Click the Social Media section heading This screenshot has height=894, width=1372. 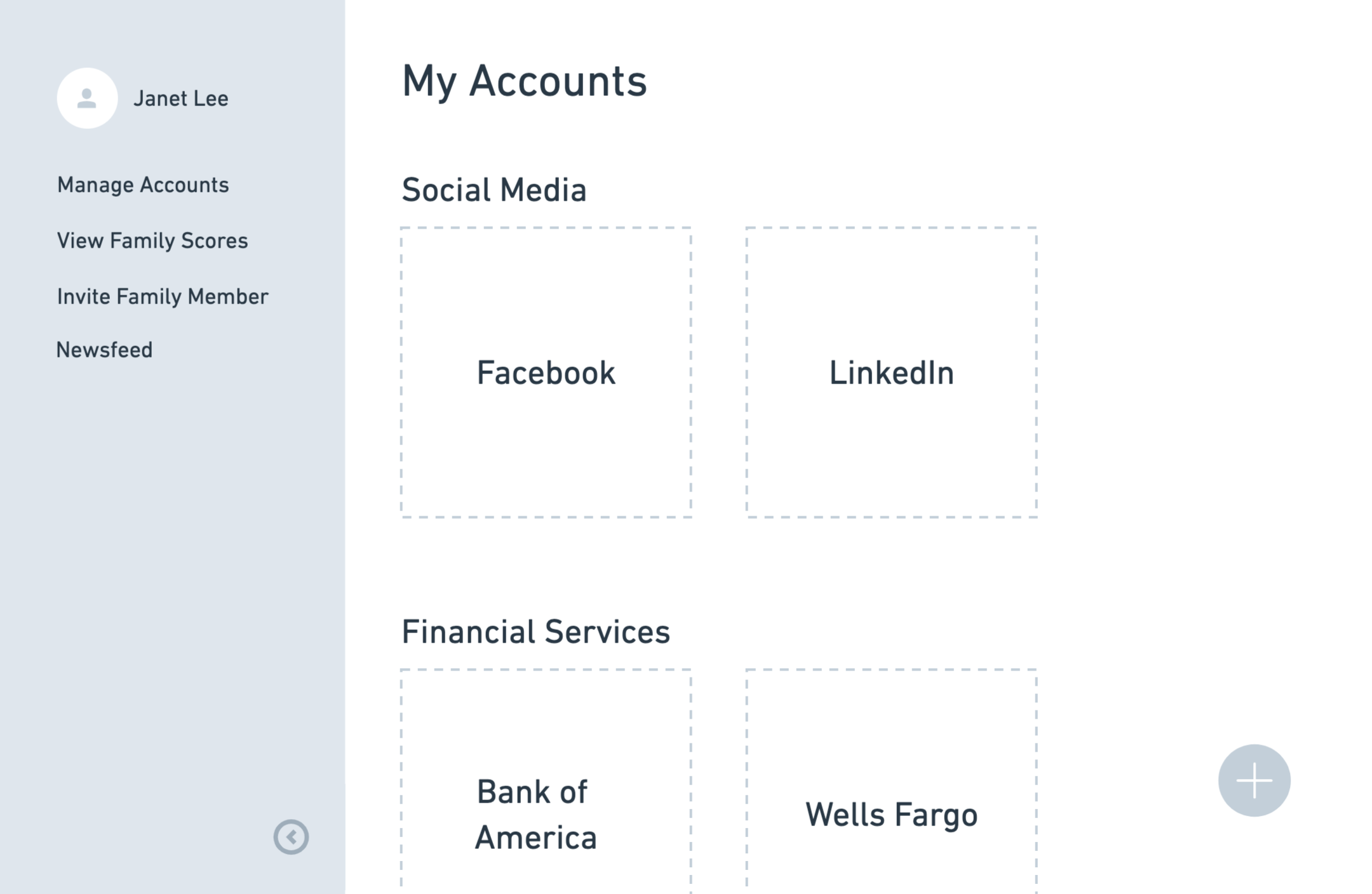[x=494, y=190]
